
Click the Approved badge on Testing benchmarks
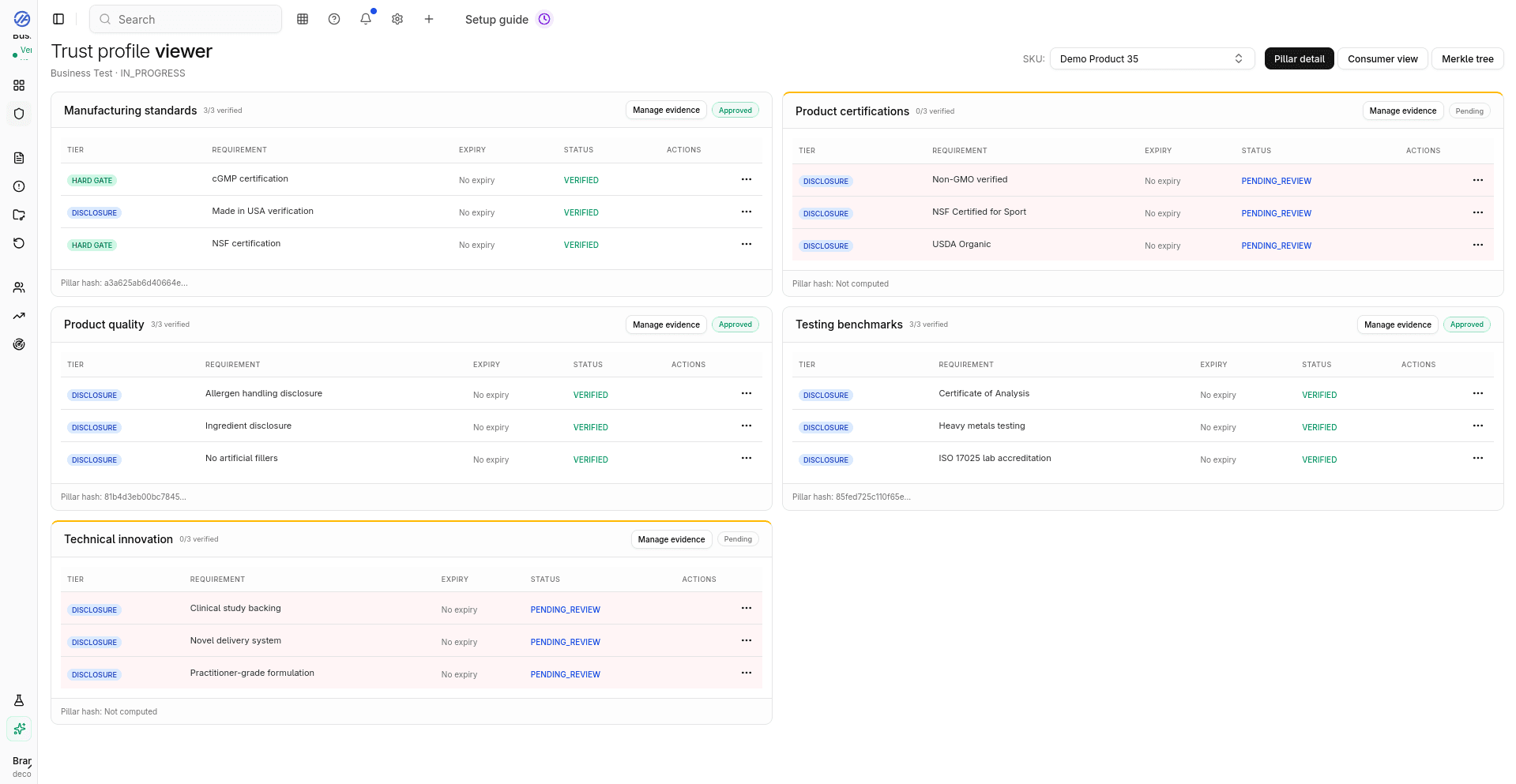(x=1466, y=324)
